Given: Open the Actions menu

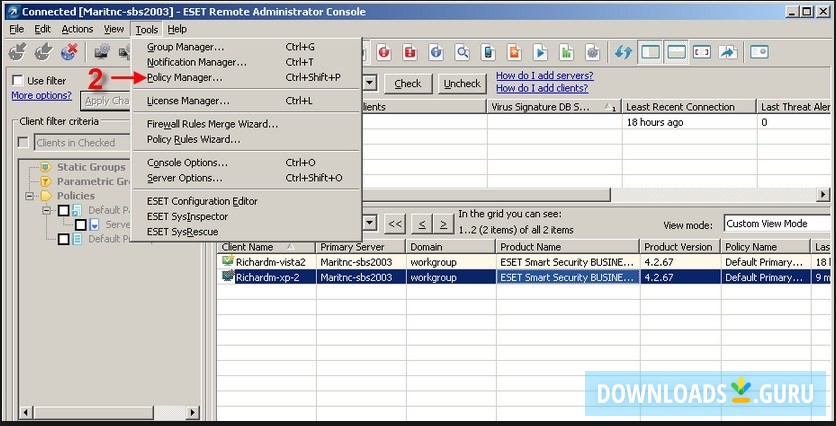Looking at the screenshot, I should click(77, 29).
